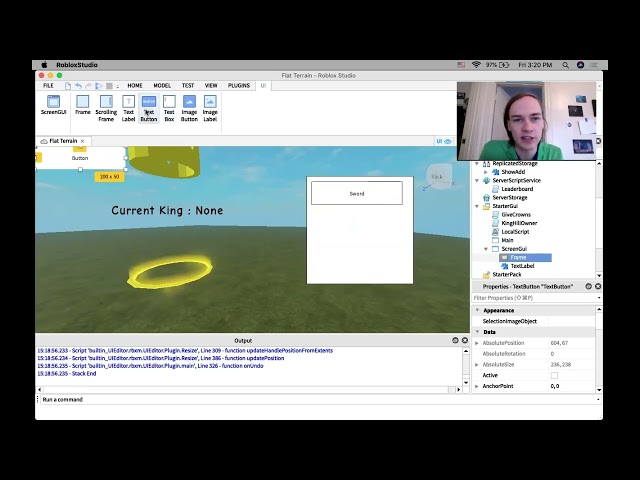Expand the AnchorPoint property
640x480 pixels.
477,386
